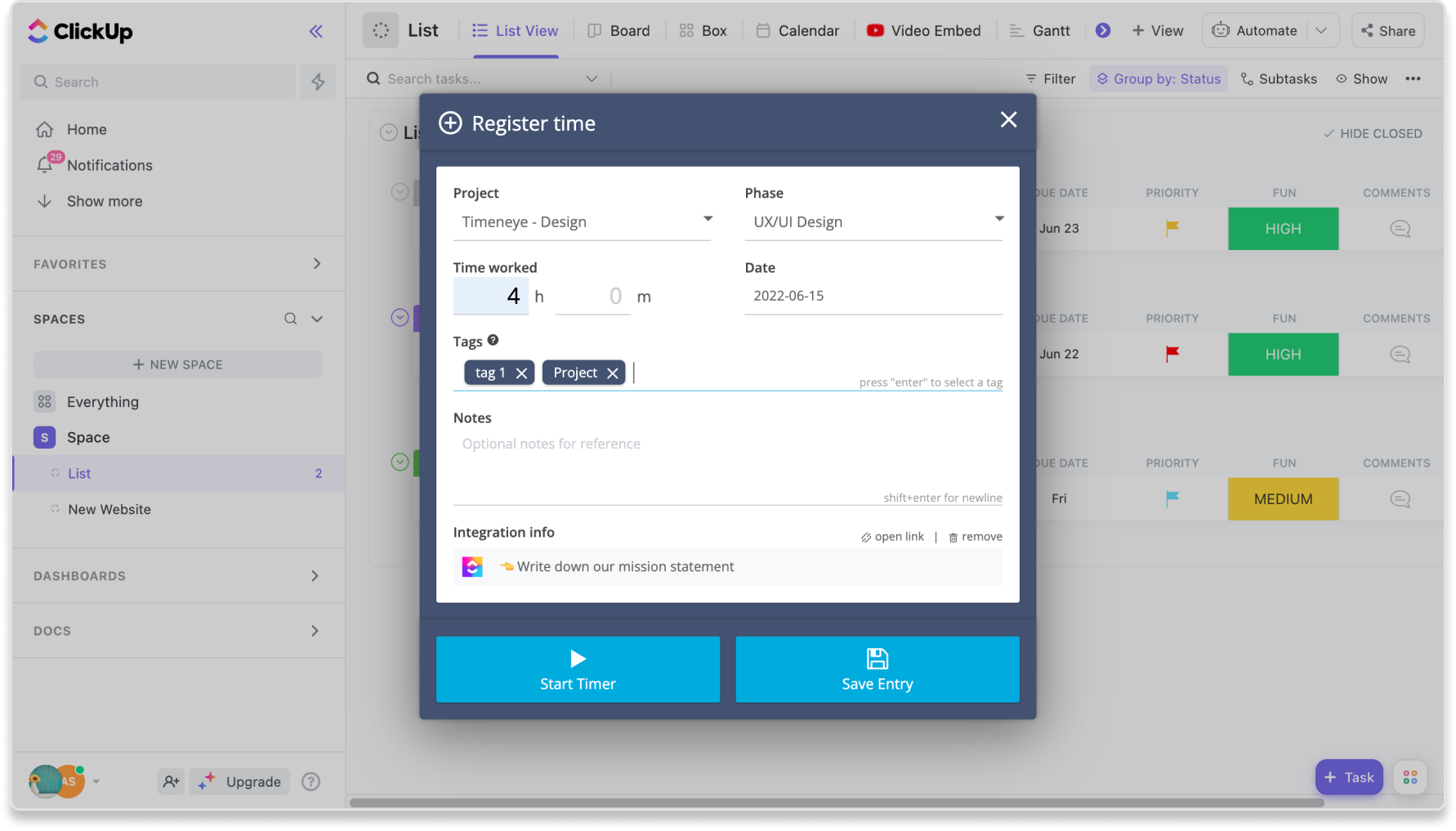Open comments for the Fri task

(x=1400, y=499)
